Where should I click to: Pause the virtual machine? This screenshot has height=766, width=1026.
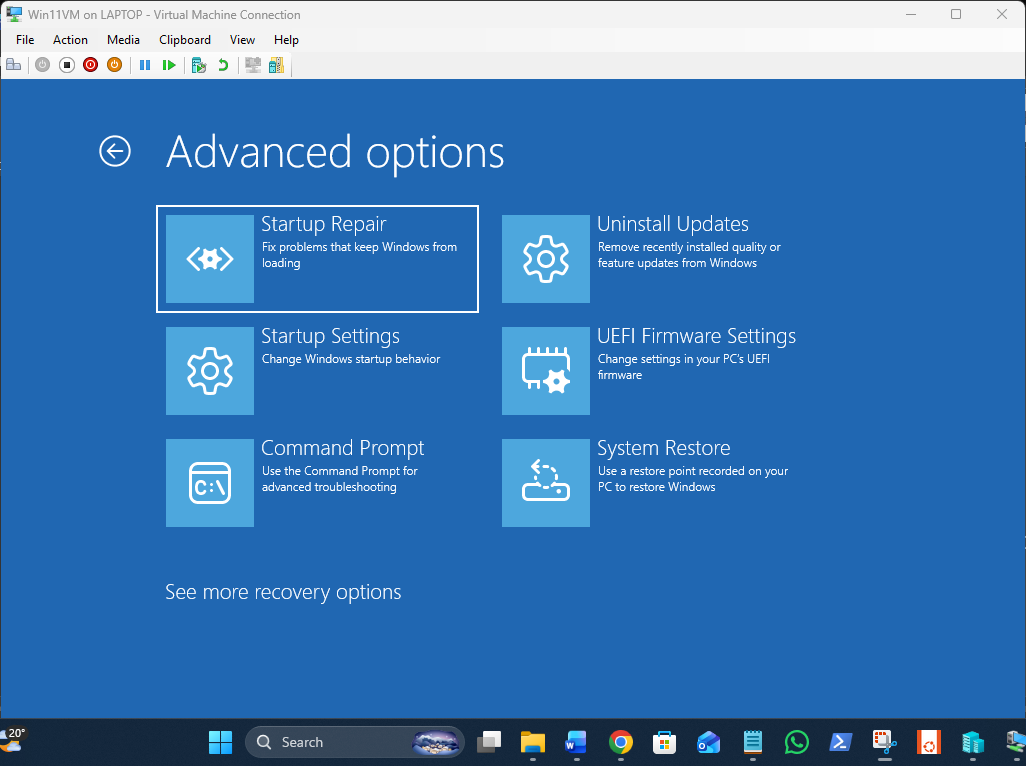coord(144,65)
